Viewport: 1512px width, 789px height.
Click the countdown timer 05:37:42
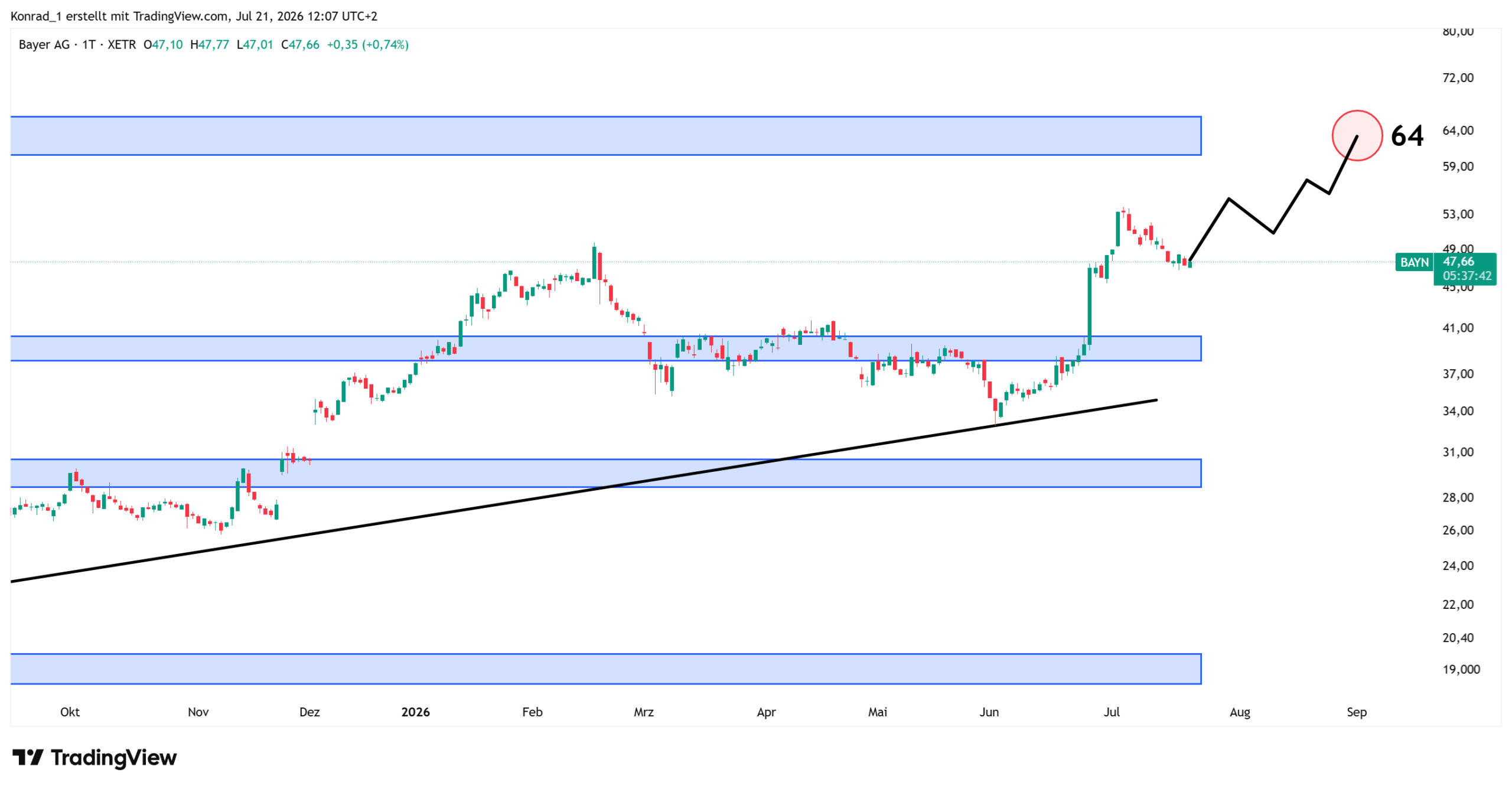(1467, 276)
